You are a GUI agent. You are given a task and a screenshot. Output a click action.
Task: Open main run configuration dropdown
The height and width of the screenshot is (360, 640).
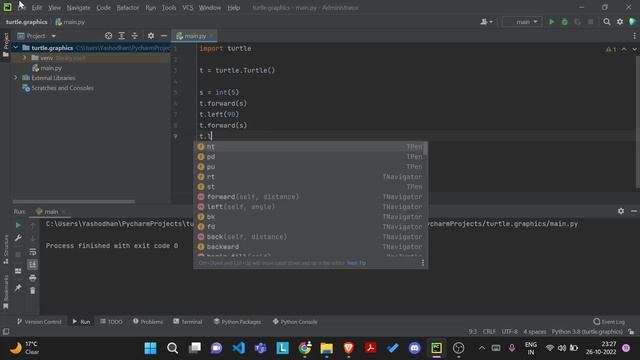(x=522, y=22)
